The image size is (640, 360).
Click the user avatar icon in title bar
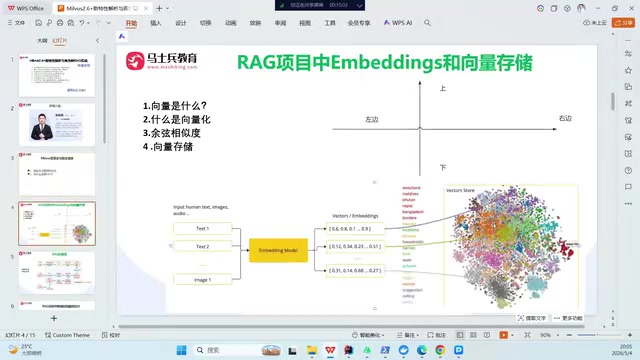[581, 8]
